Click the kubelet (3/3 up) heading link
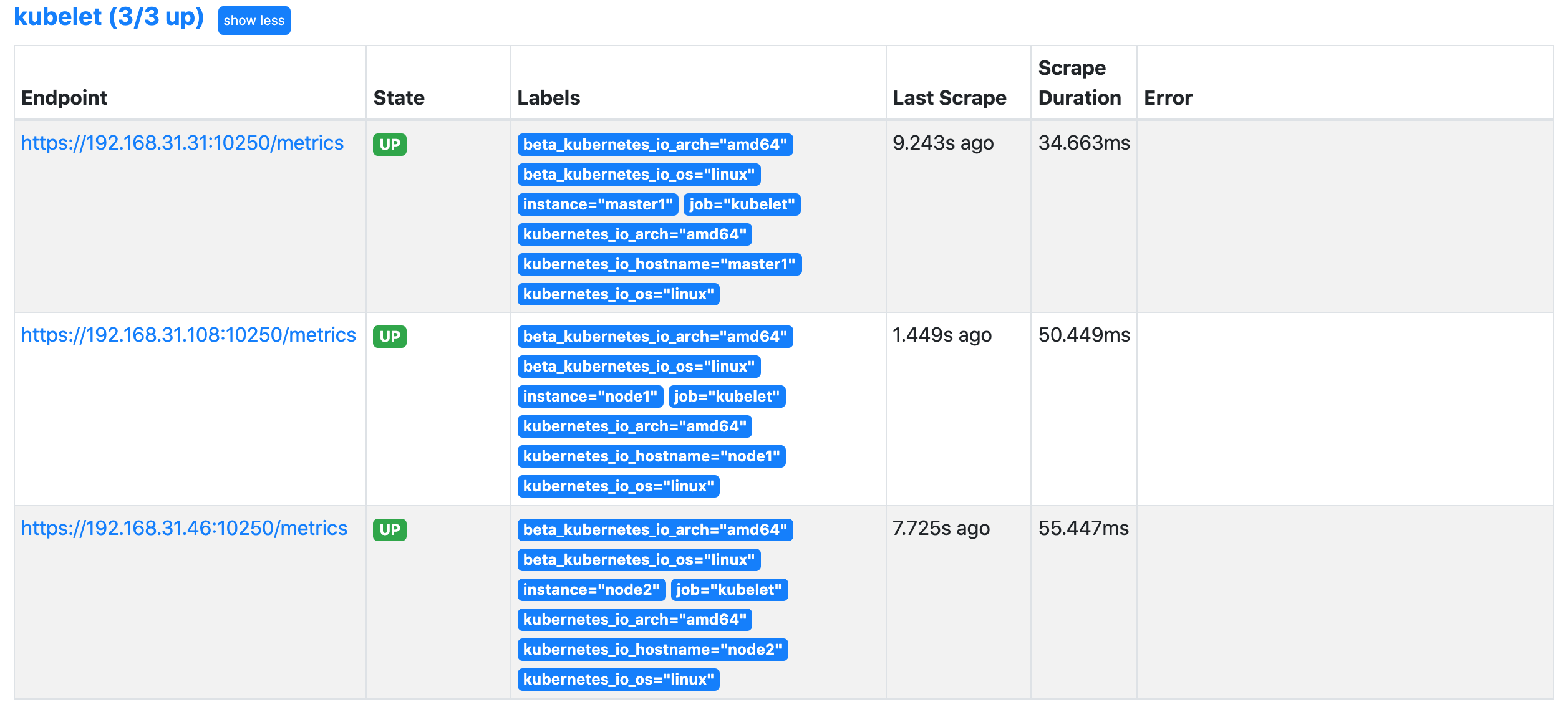Screen dimensions: 1568x712 pos(109,17)
